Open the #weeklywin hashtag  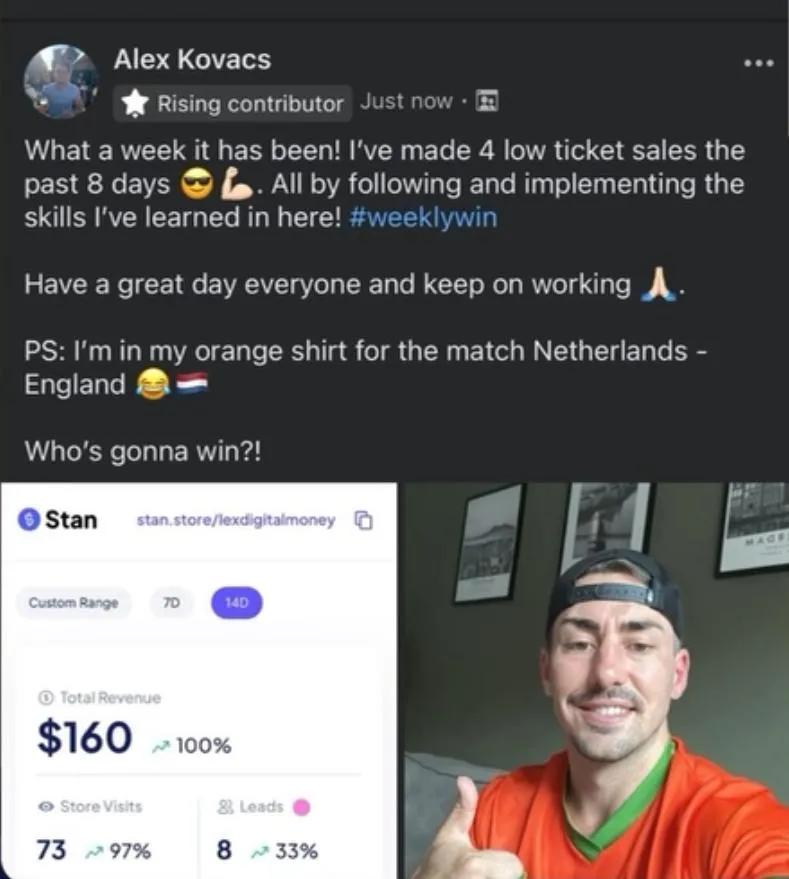[423, 218]
